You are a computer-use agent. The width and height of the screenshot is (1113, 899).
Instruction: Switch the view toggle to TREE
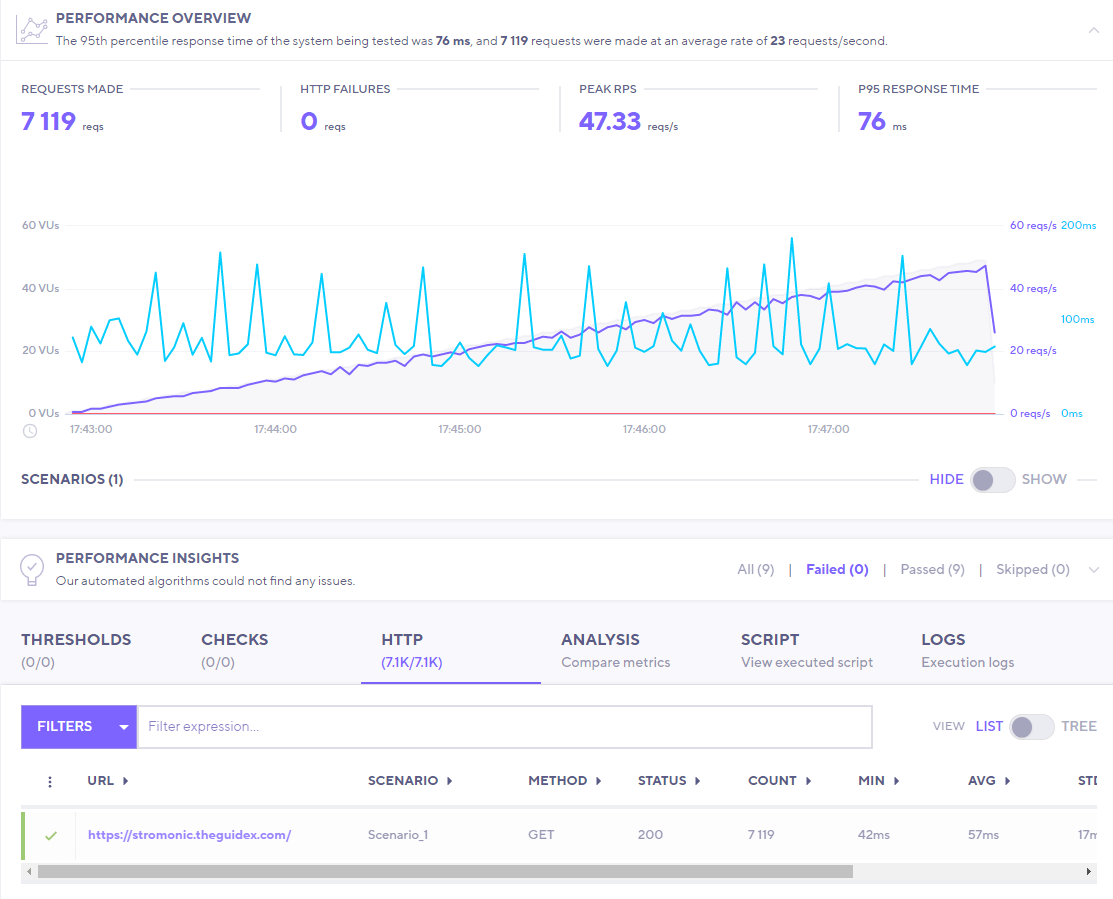(x=1031, y=727)
